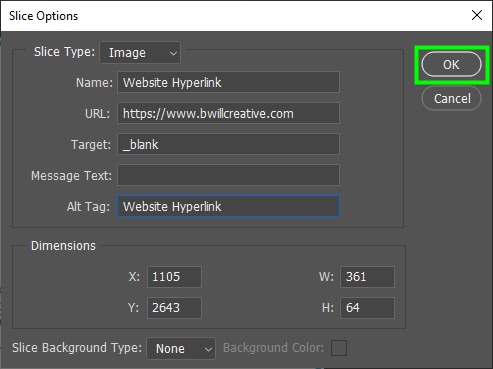Image resolution: width=493 pixels, height=369 pixels.
Task: Confirm the dialog with the OK button
Action: point(451,64)
